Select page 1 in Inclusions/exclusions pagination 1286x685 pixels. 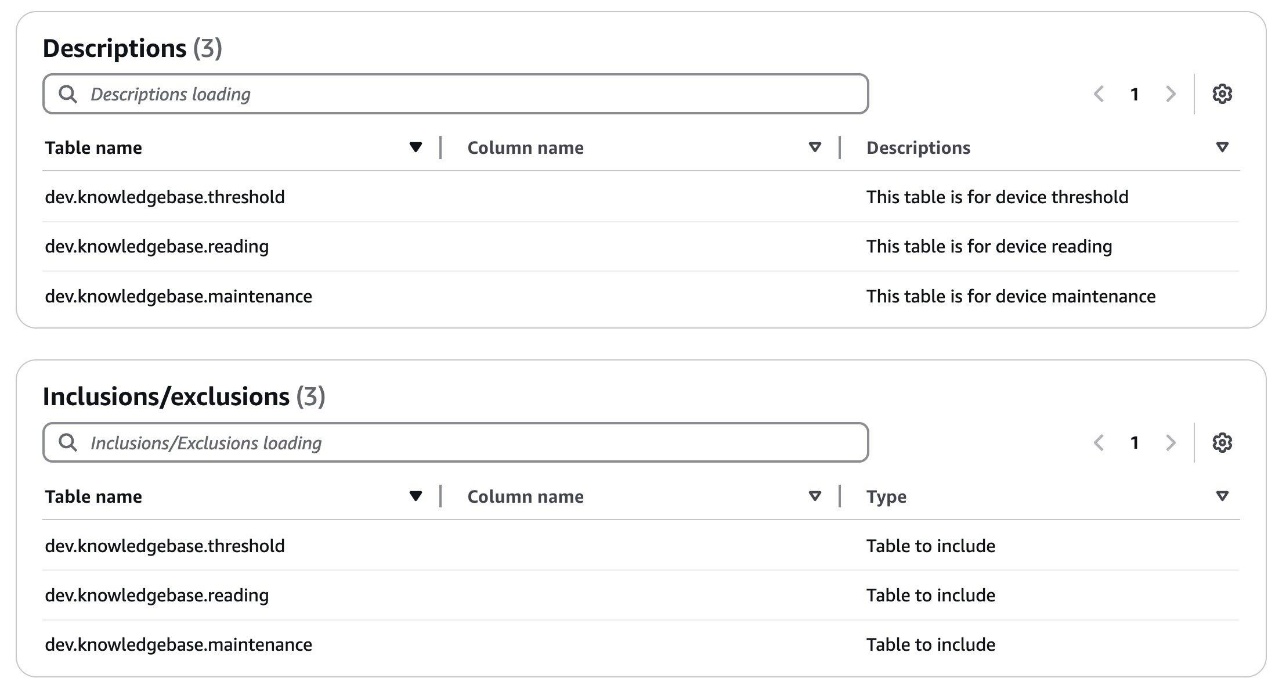click(1134, 443)
